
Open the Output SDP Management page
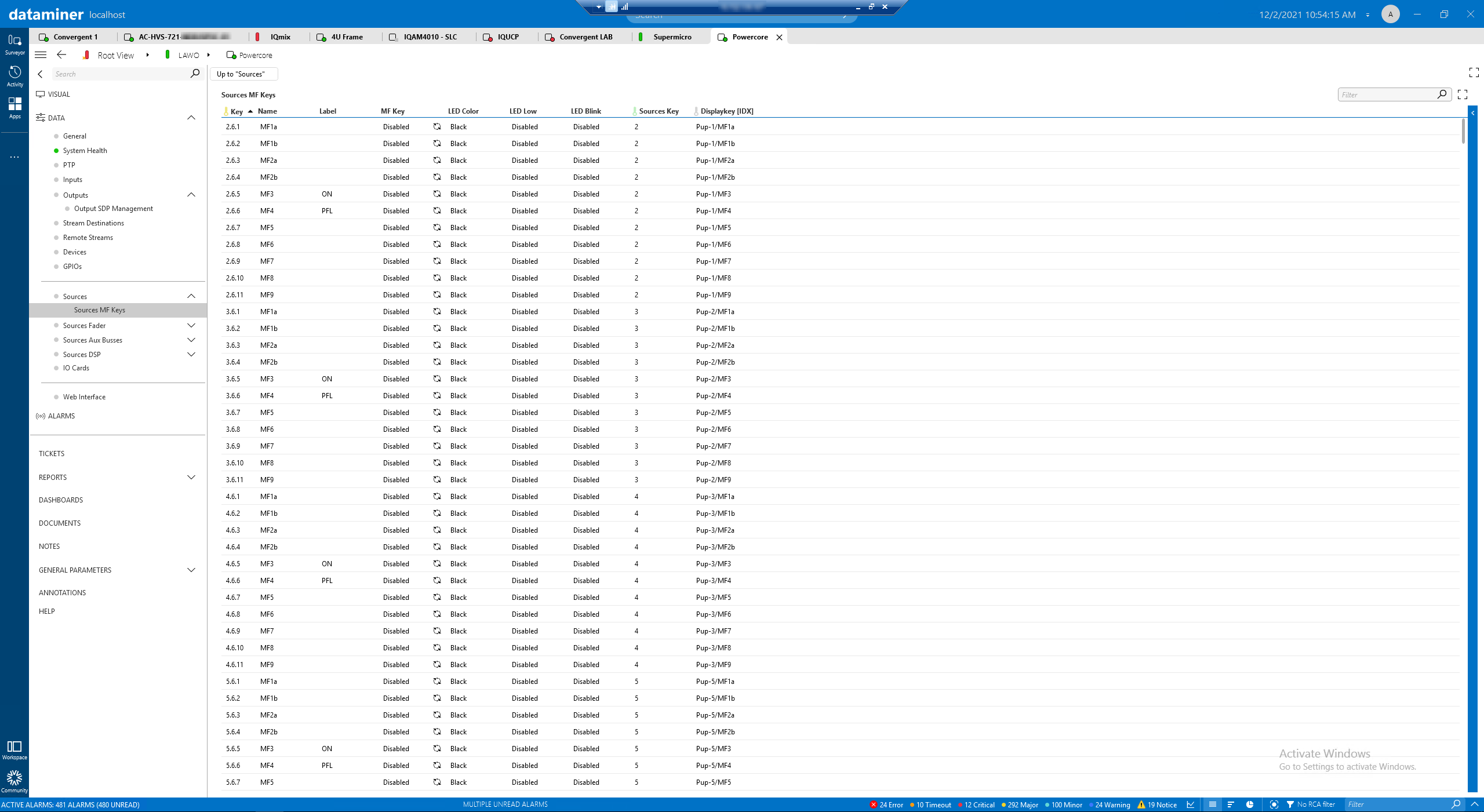(x=114, y=209)
